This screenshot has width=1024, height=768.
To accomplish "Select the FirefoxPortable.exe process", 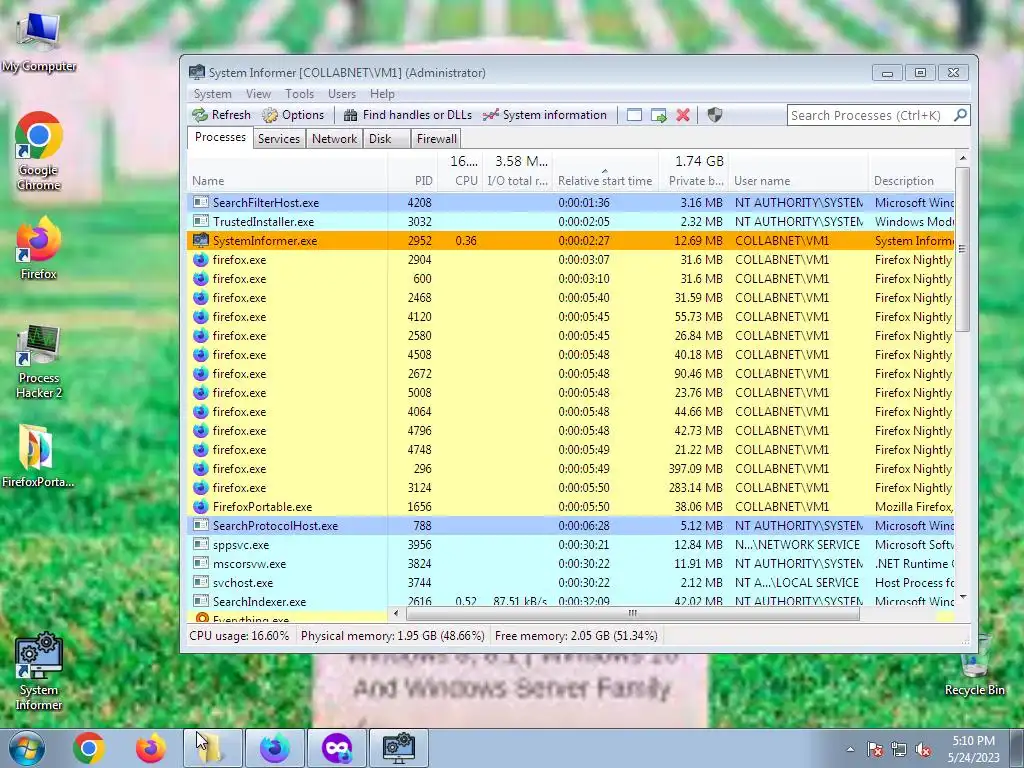I will 571,506.
